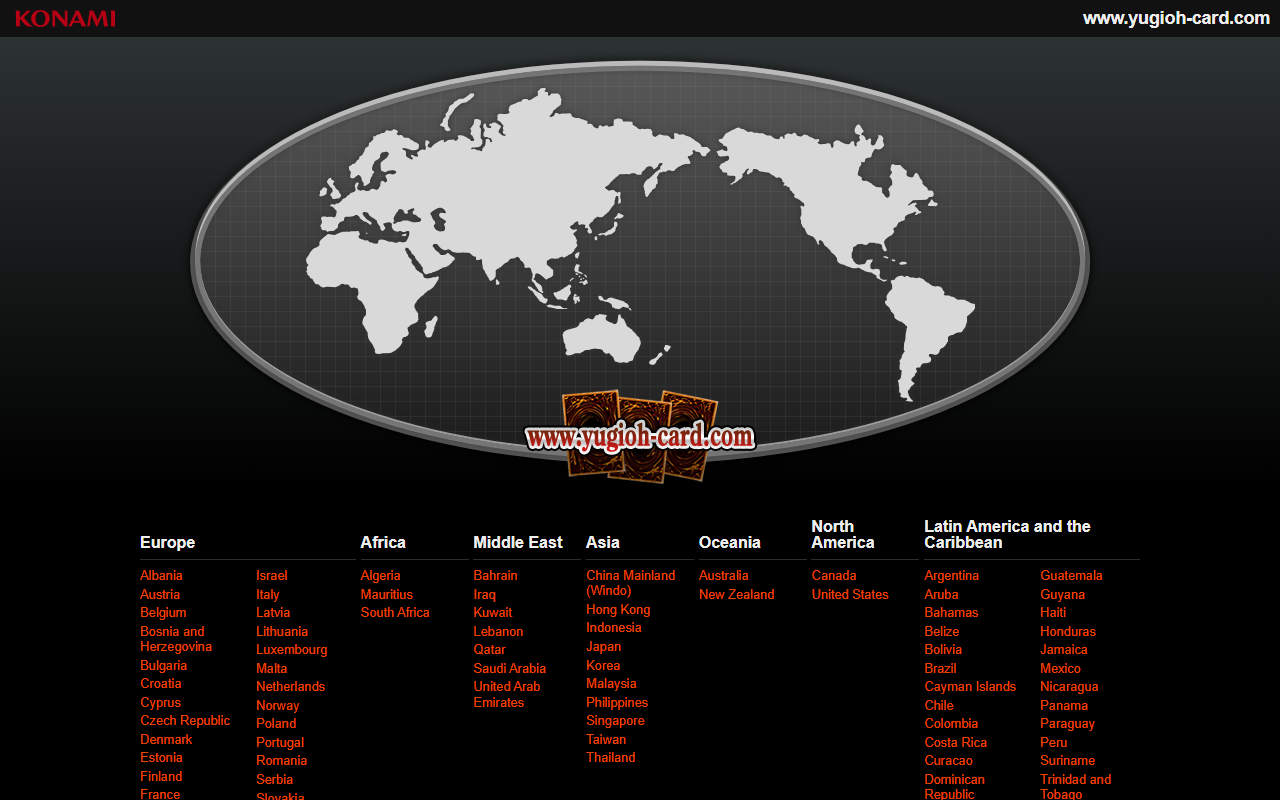This screenshot has height=800, width=1280.
Task: Open the Japan link
Action: (x=604, y=646)
